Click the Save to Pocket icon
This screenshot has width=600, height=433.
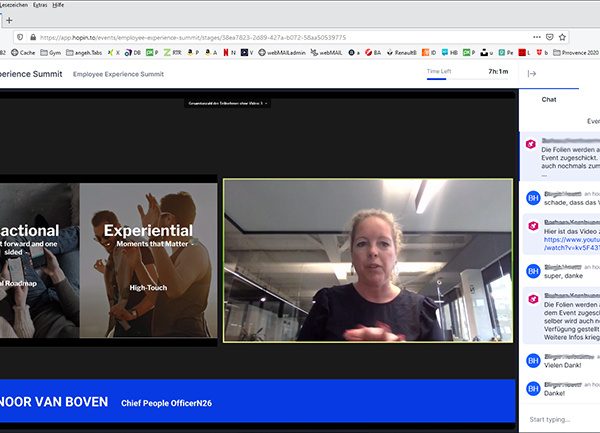[x=549, y=37]
